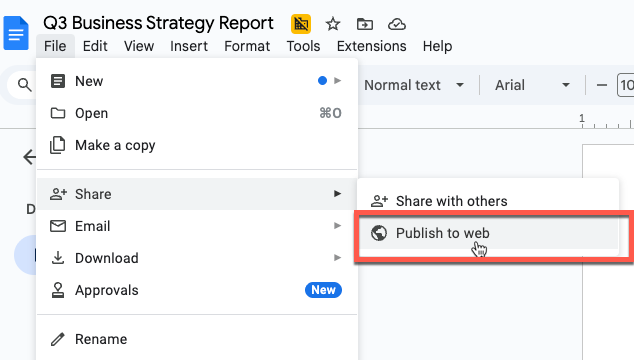
Task: Open the Arial font dropdown
Action: [533, 85]
